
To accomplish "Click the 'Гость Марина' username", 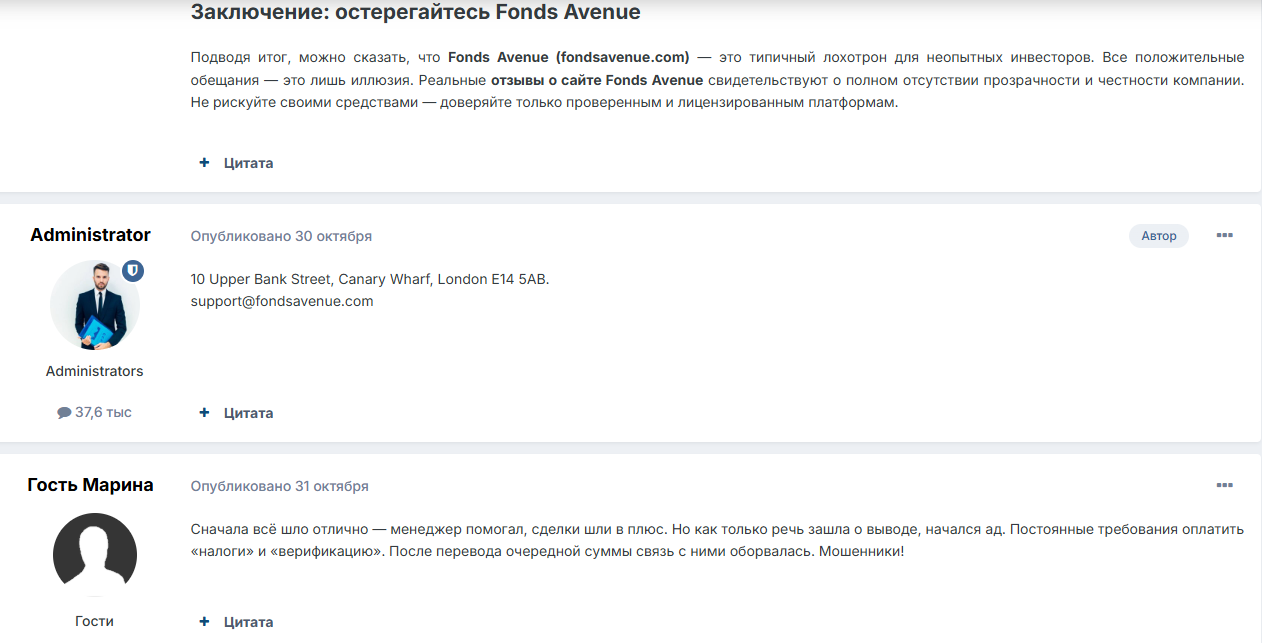I will (90, 484).
